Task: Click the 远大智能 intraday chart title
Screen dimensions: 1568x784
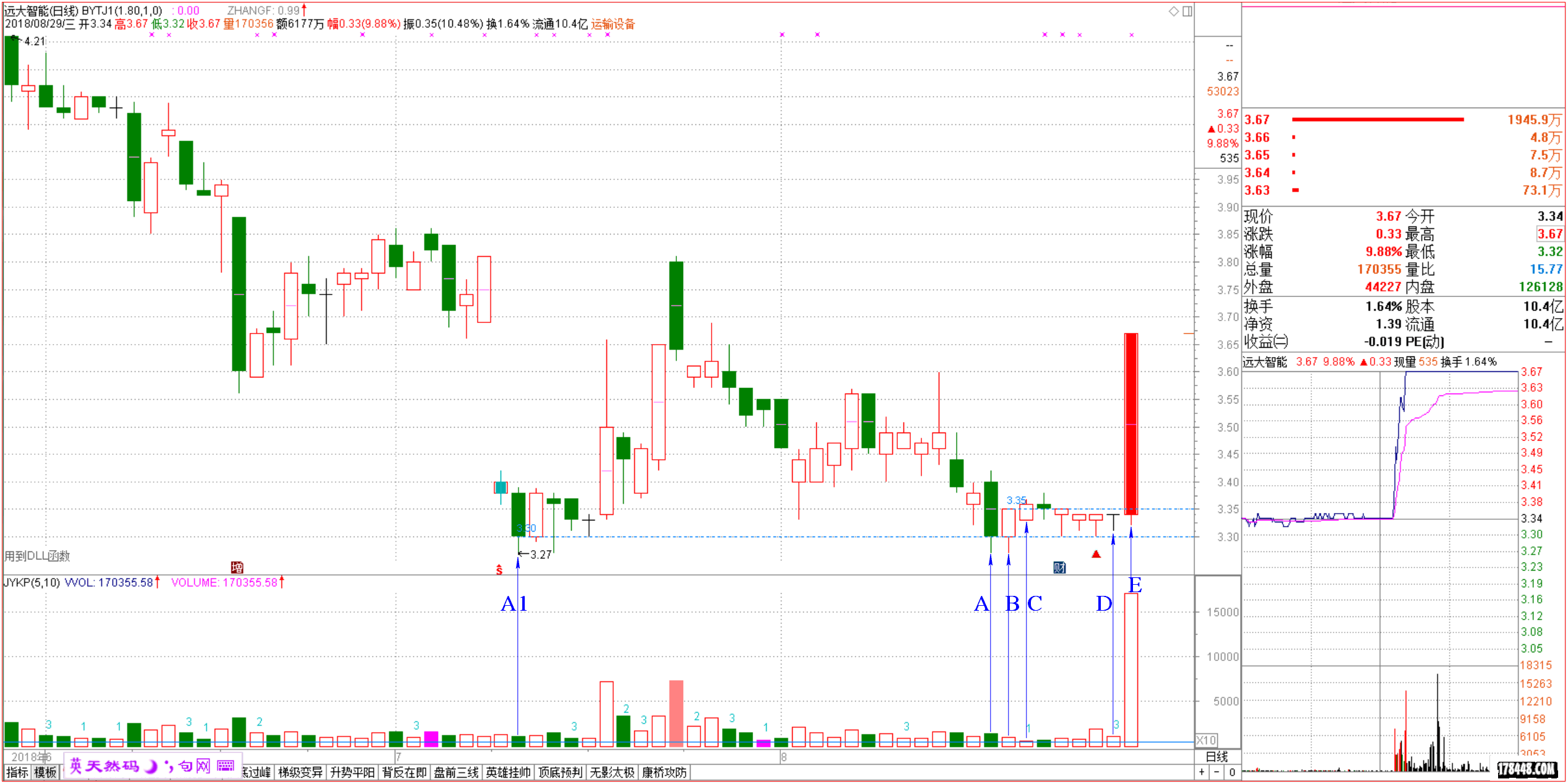Action: 1265,362
